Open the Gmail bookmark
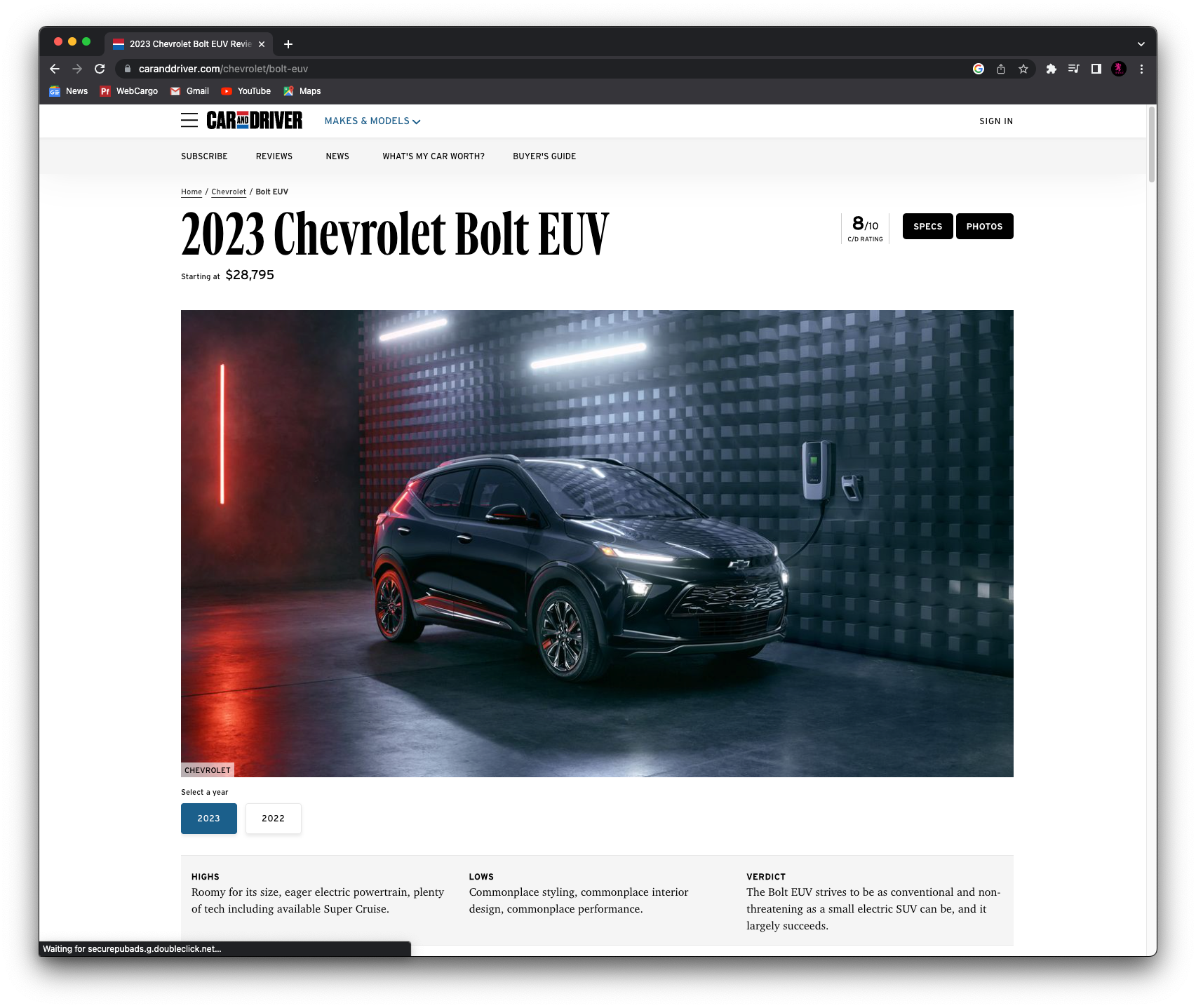The image size is (1196, 1008). [x=190, y=91]
